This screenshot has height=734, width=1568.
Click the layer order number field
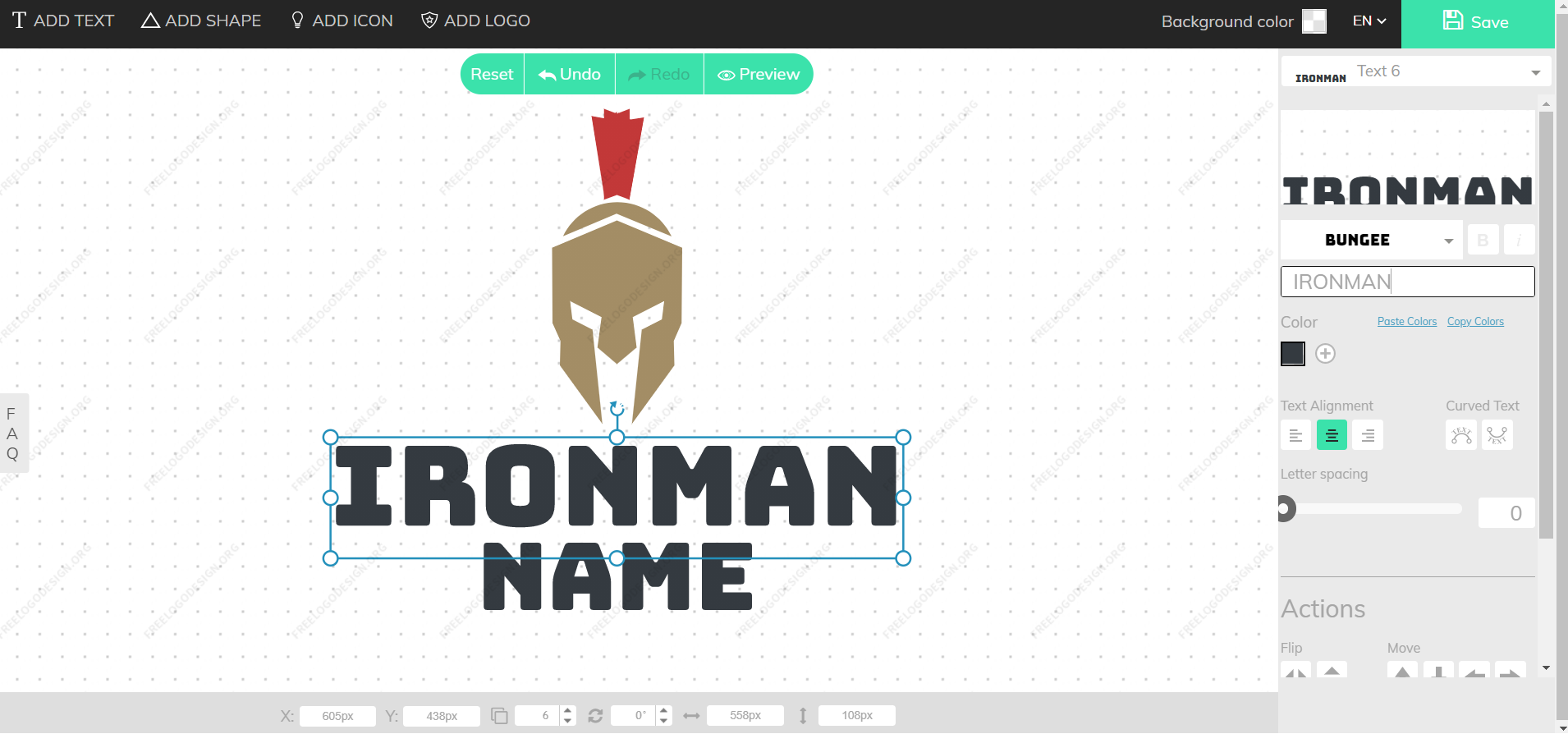(538, 716)
